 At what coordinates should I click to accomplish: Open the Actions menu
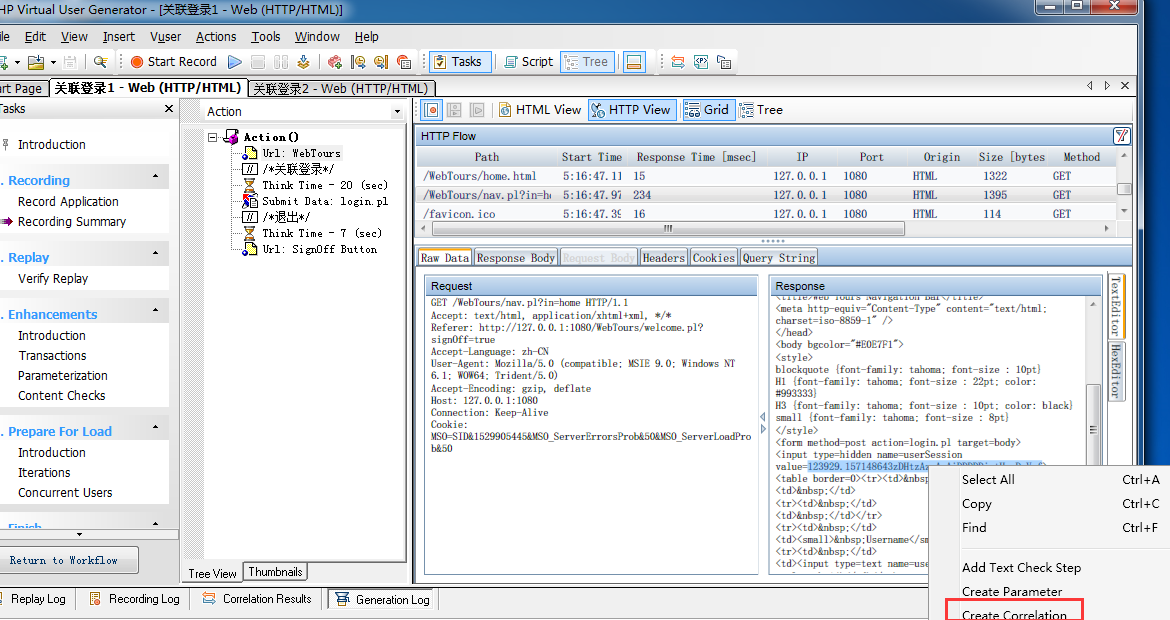tap(216, 37)
